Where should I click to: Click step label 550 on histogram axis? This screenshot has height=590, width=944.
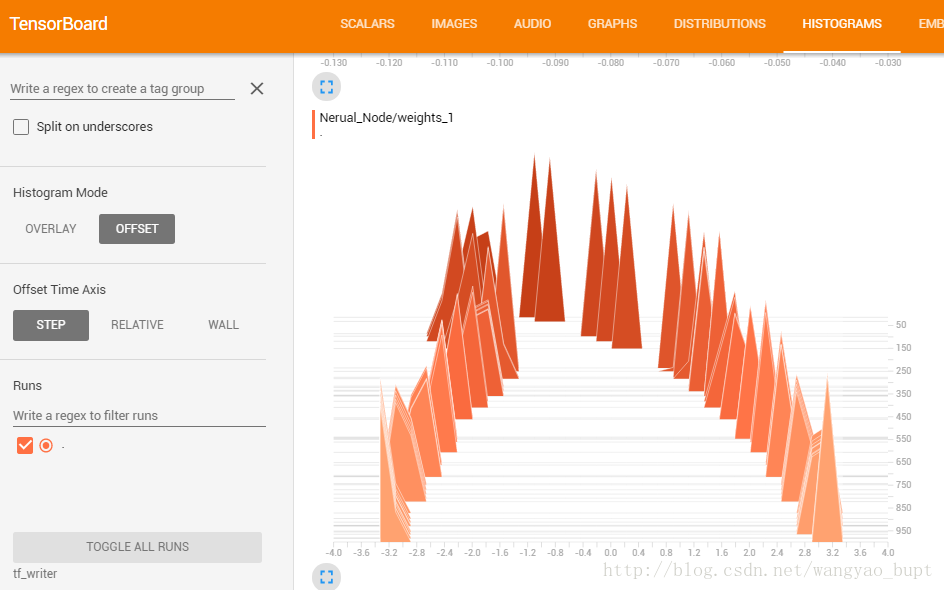coord(903,439)
